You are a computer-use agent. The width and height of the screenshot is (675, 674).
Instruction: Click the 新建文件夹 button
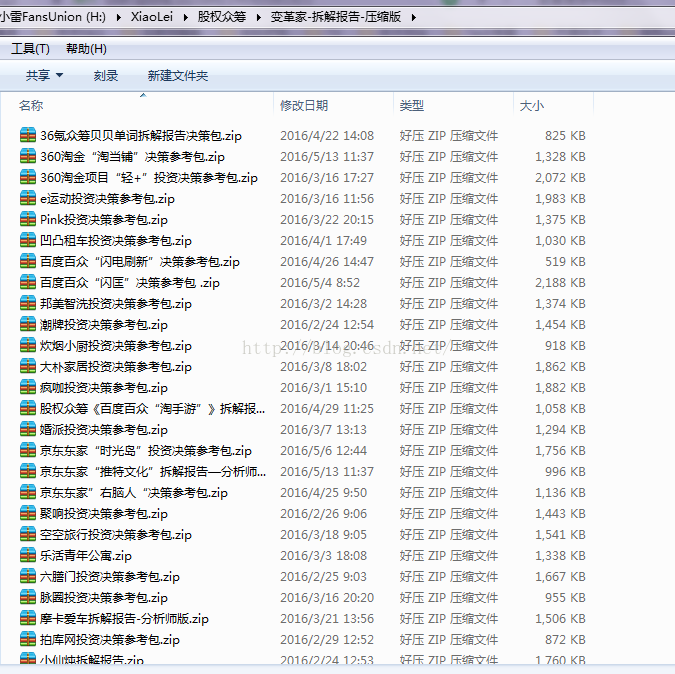click(178, 76)
